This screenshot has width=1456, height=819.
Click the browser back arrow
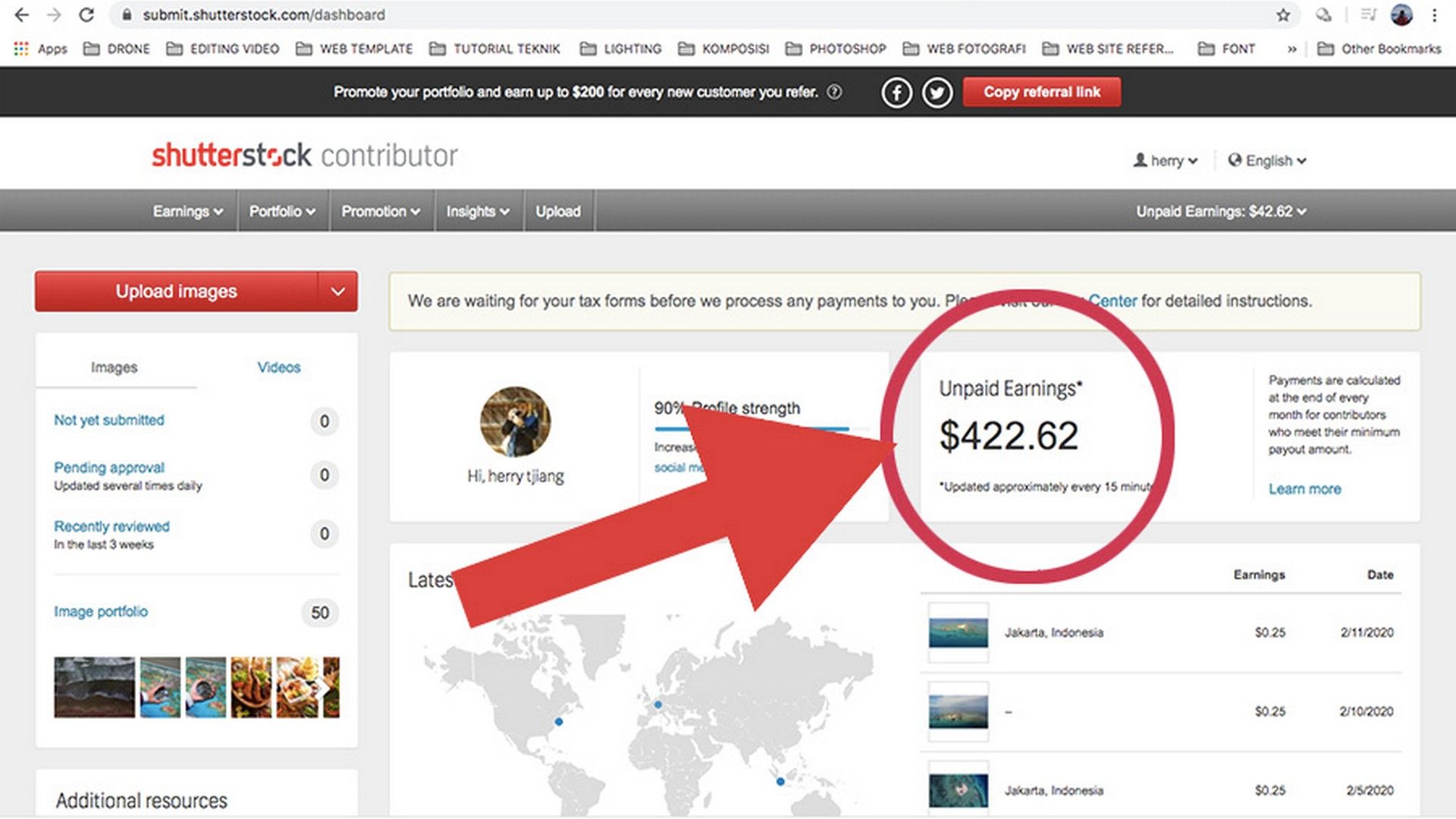coord(22,14)
